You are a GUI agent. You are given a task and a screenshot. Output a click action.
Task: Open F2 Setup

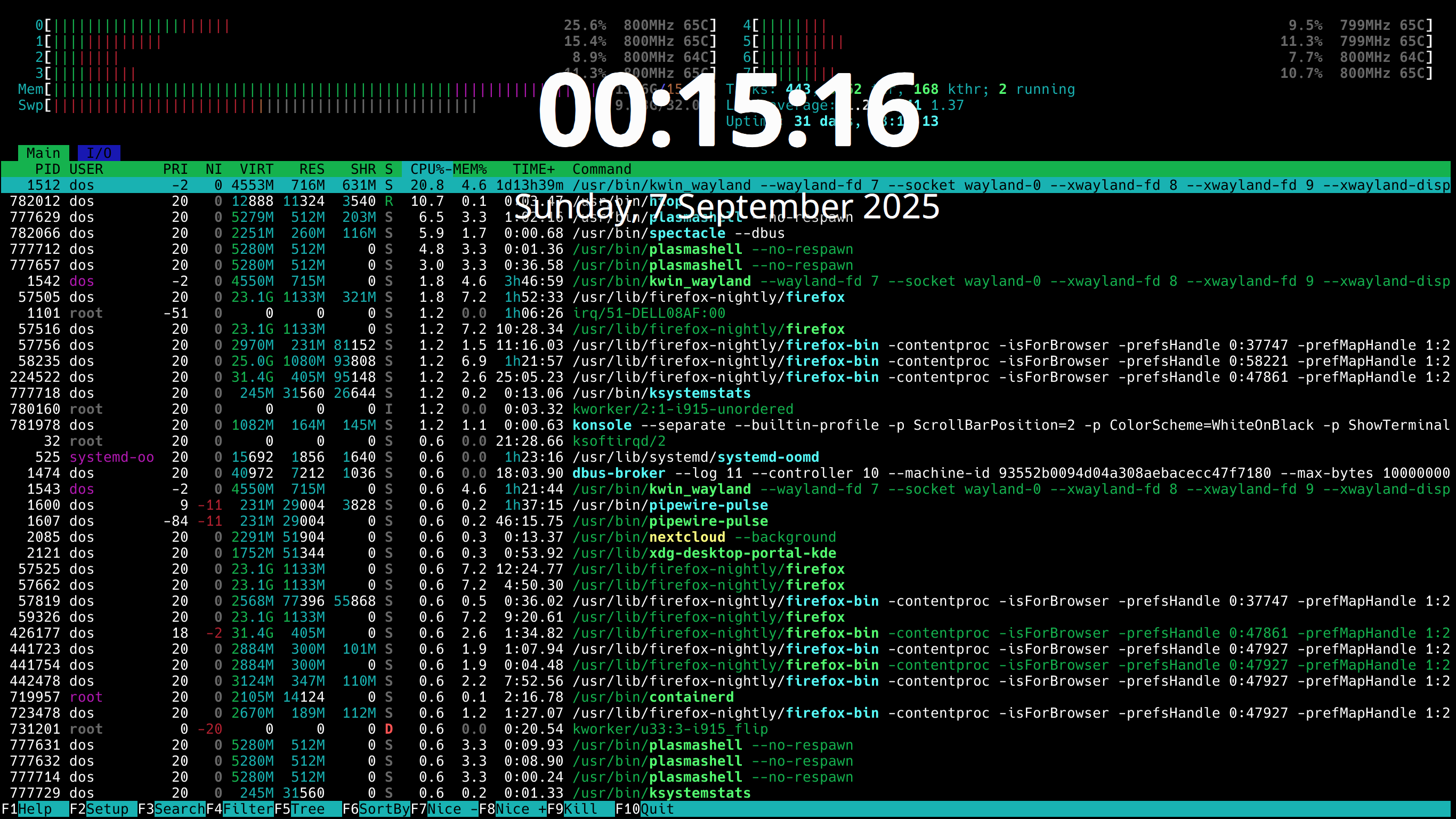pos(103,809)
